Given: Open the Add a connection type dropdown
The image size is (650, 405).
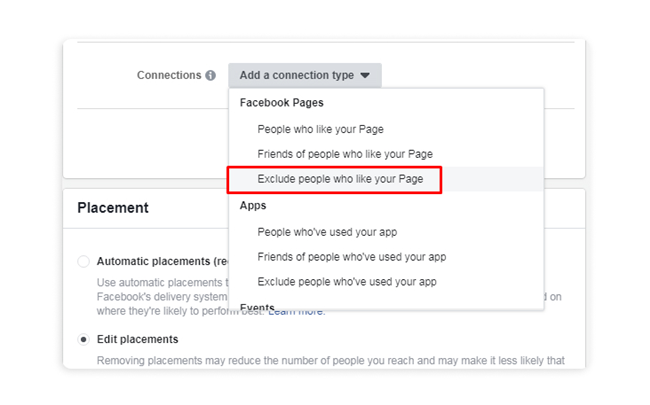Looking at the screenshot, I should [x=305, y=75].
